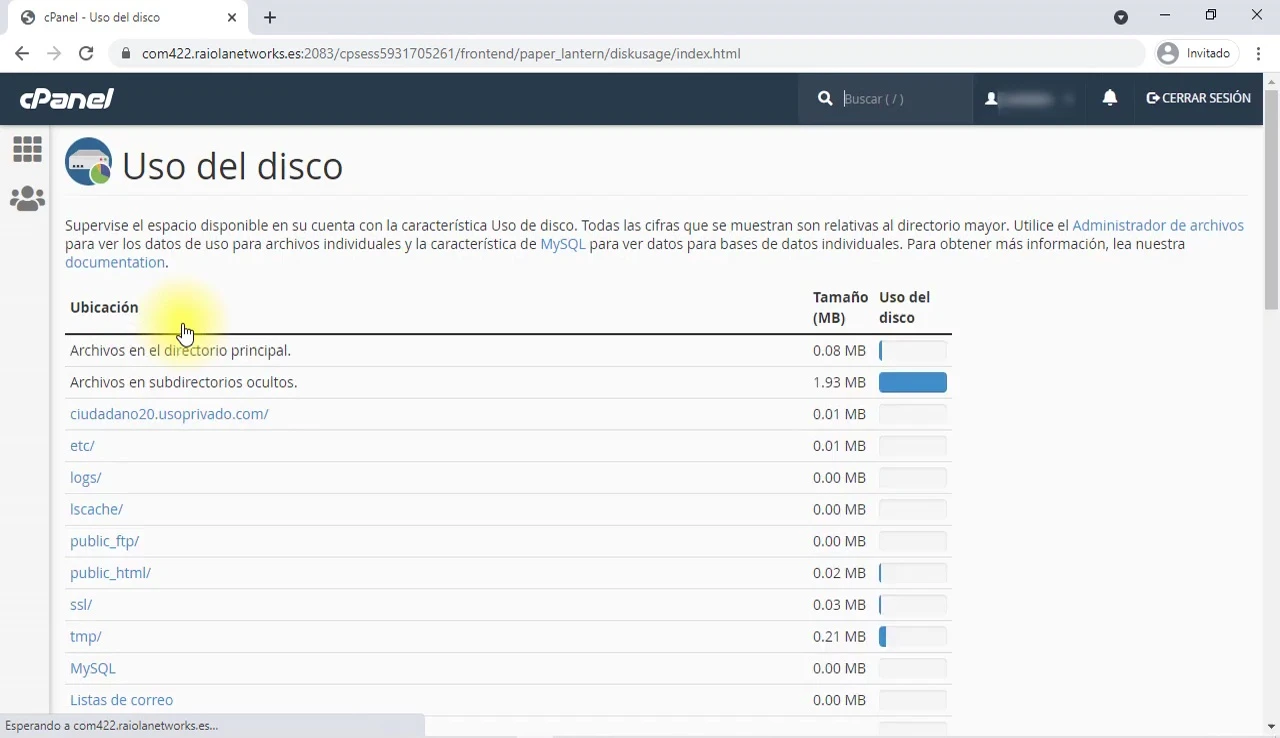
Task: Close the cPanel - Uso del disco tab
Action: click(x=232, y=17)
